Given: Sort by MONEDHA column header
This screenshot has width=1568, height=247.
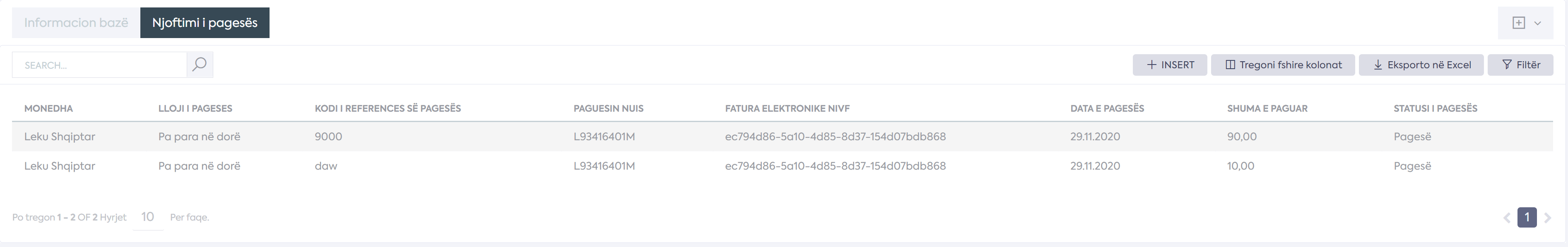Looking at the screenshot, I should tap(49, 108).
